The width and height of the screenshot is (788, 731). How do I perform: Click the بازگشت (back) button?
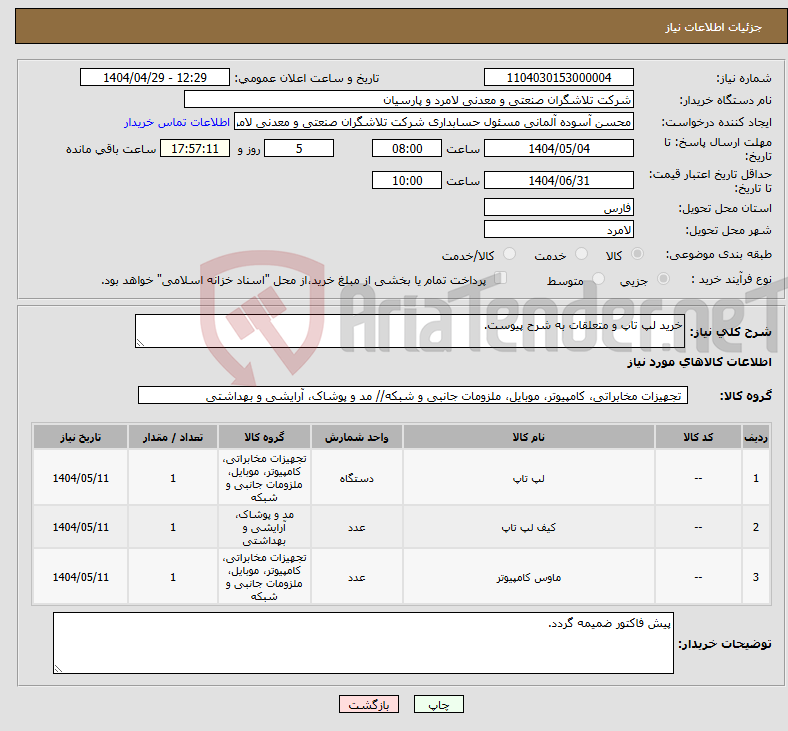[369, 704]
